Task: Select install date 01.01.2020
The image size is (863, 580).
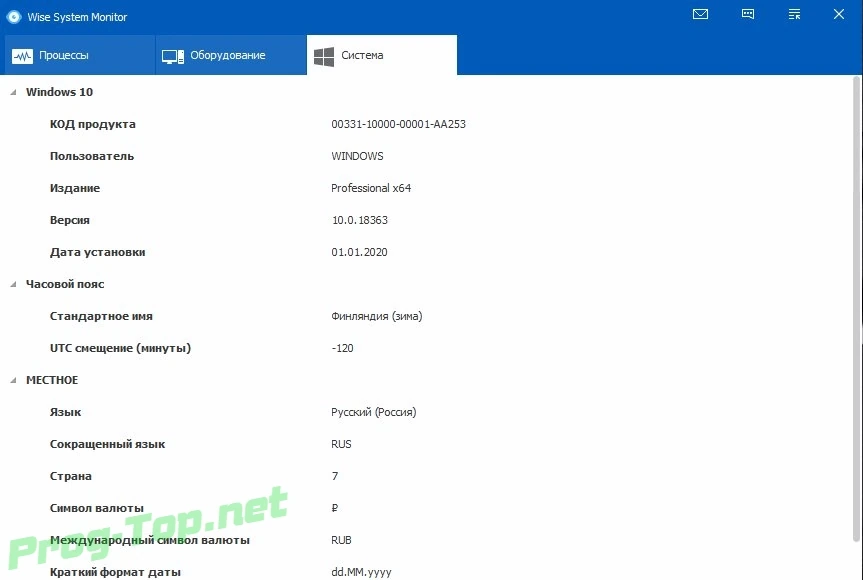Action: click(359, 252)
